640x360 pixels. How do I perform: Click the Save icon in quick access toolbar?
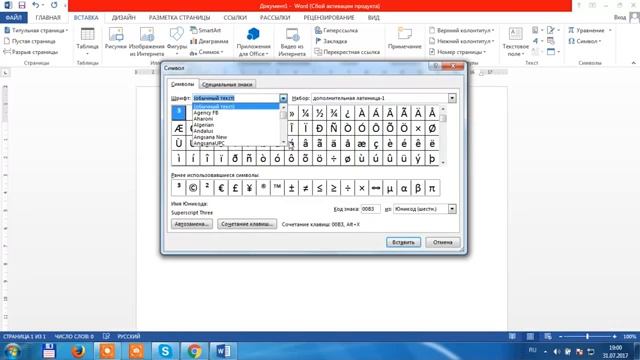pos(22,5)
